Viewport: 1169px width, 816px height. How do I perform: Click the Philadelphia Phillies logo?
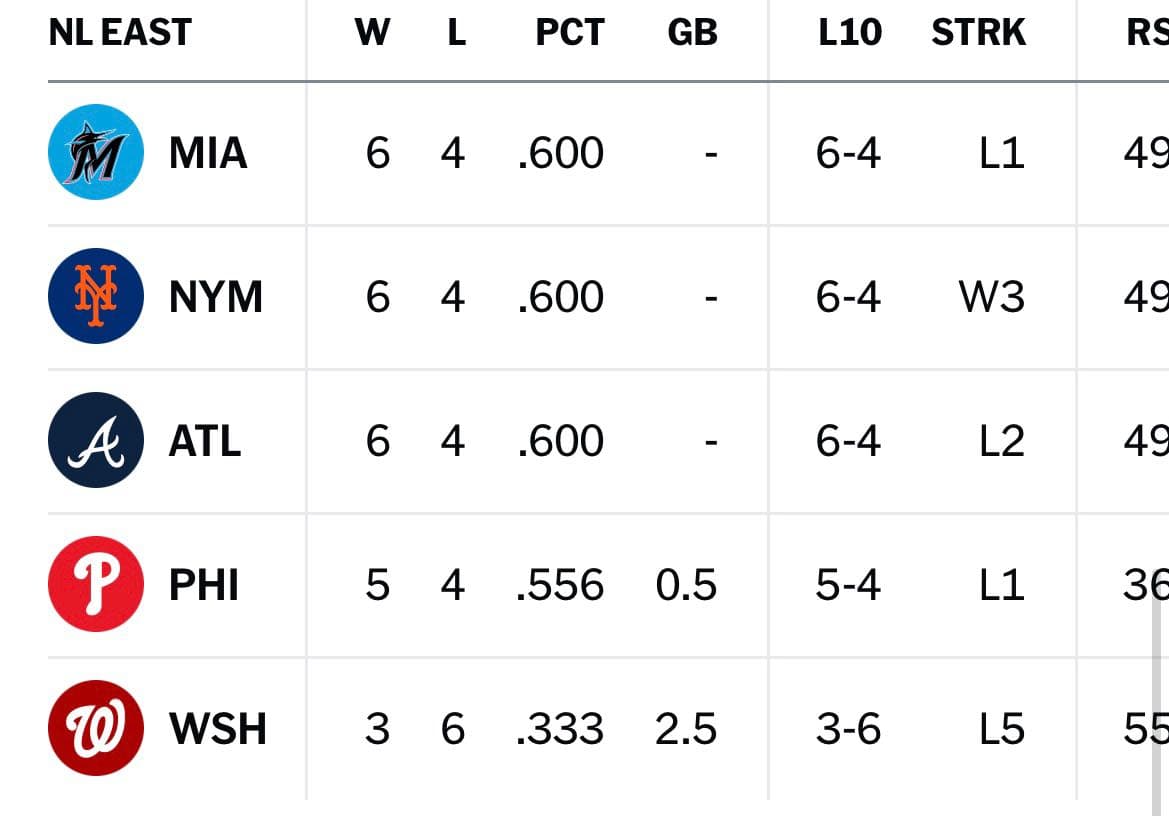pos(96,583)
